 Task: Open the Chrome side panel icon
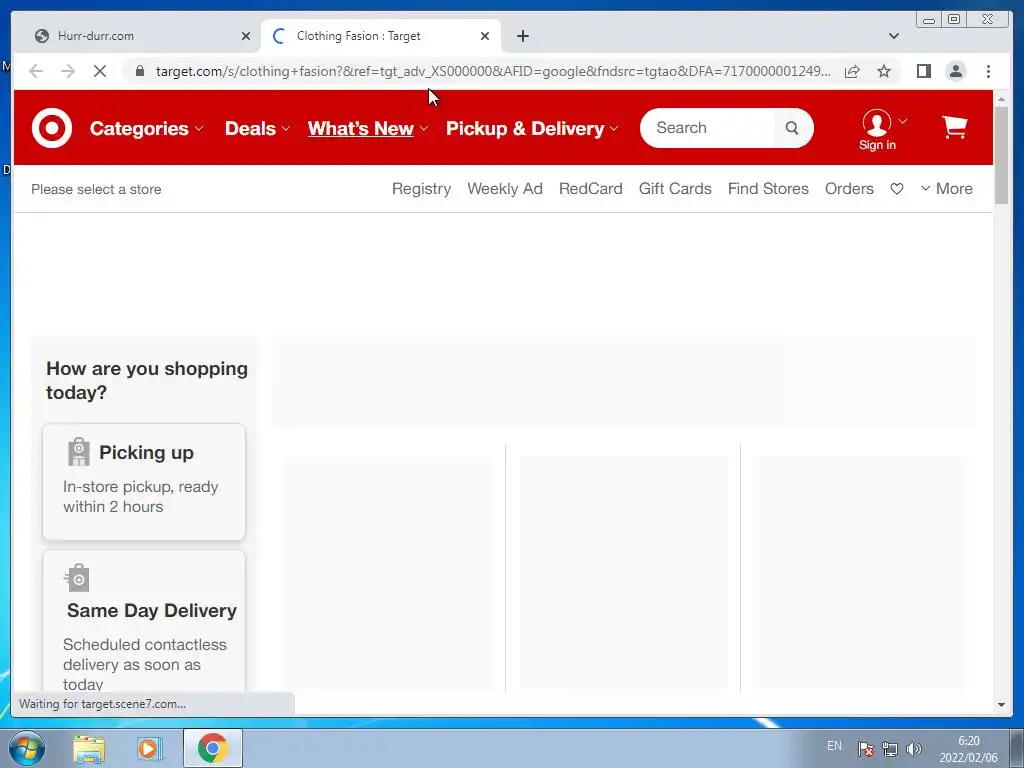(923, 71)
